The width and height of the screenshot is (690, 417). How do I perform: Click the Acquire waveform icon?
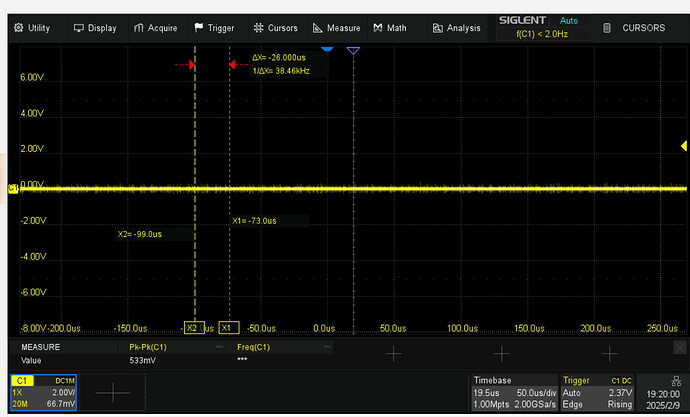[139, 28]
